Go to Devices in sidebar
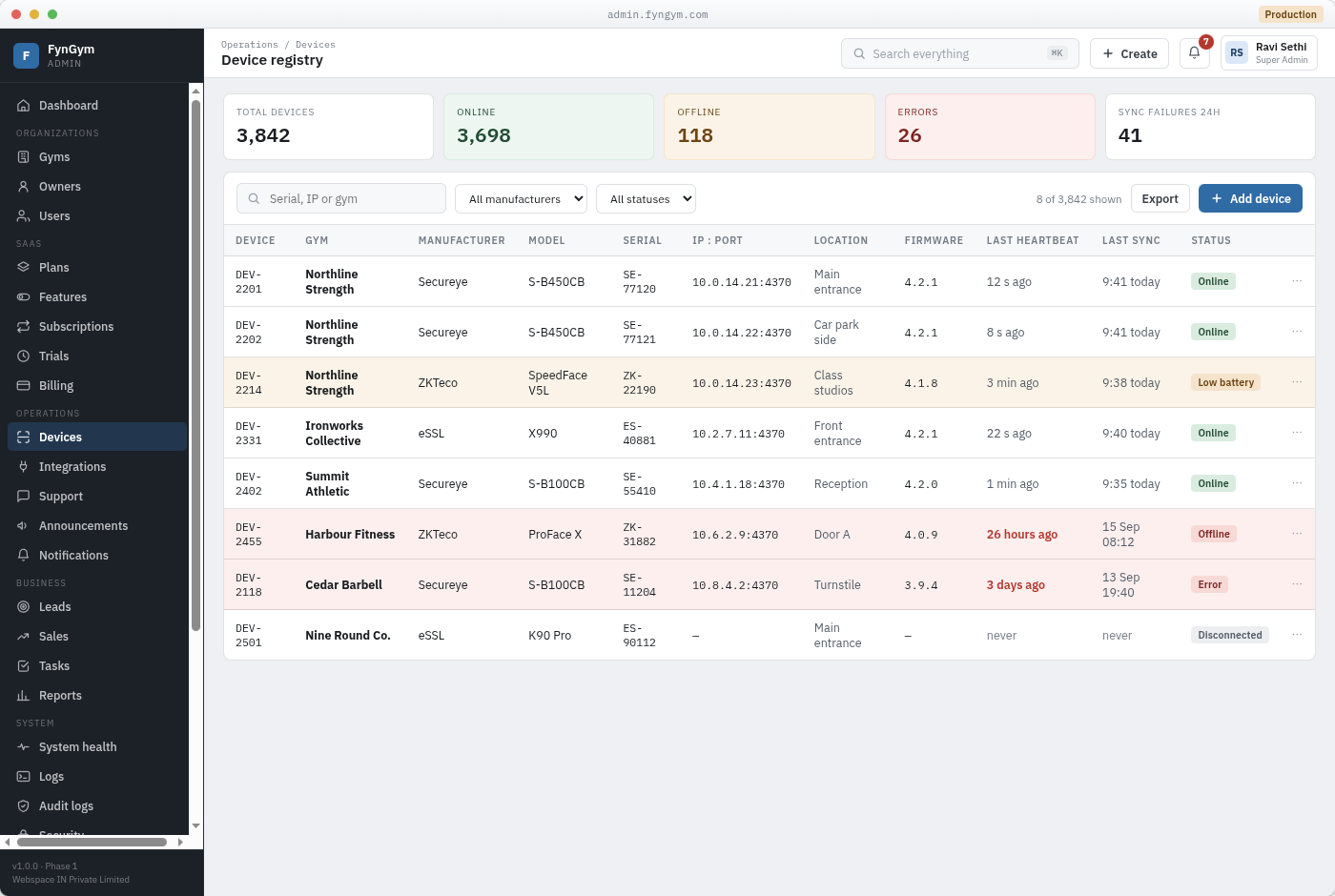 pos(97,437)
